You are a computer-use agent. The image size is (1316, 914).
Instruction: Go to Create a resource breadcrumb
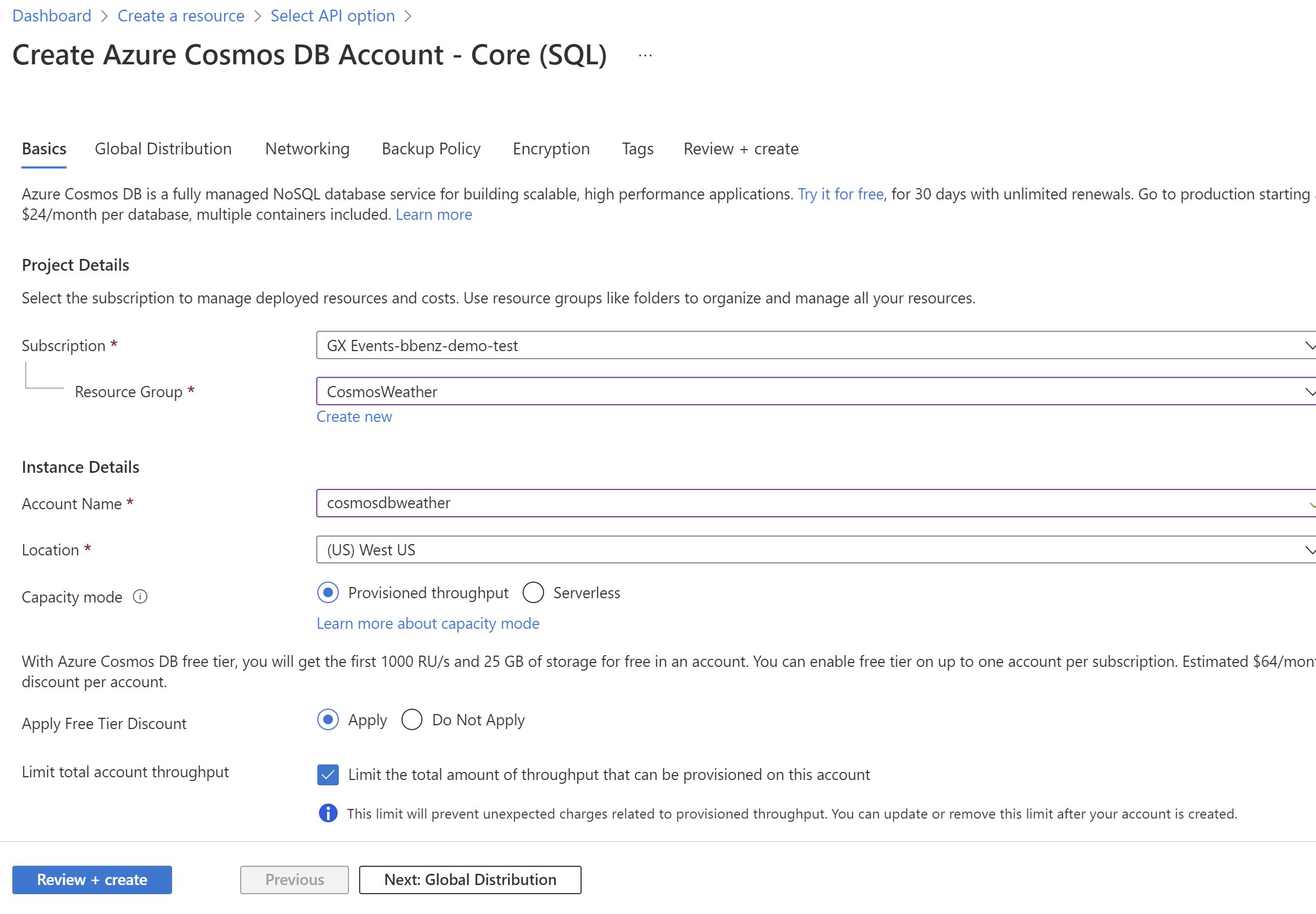click(x=181, y=16)
